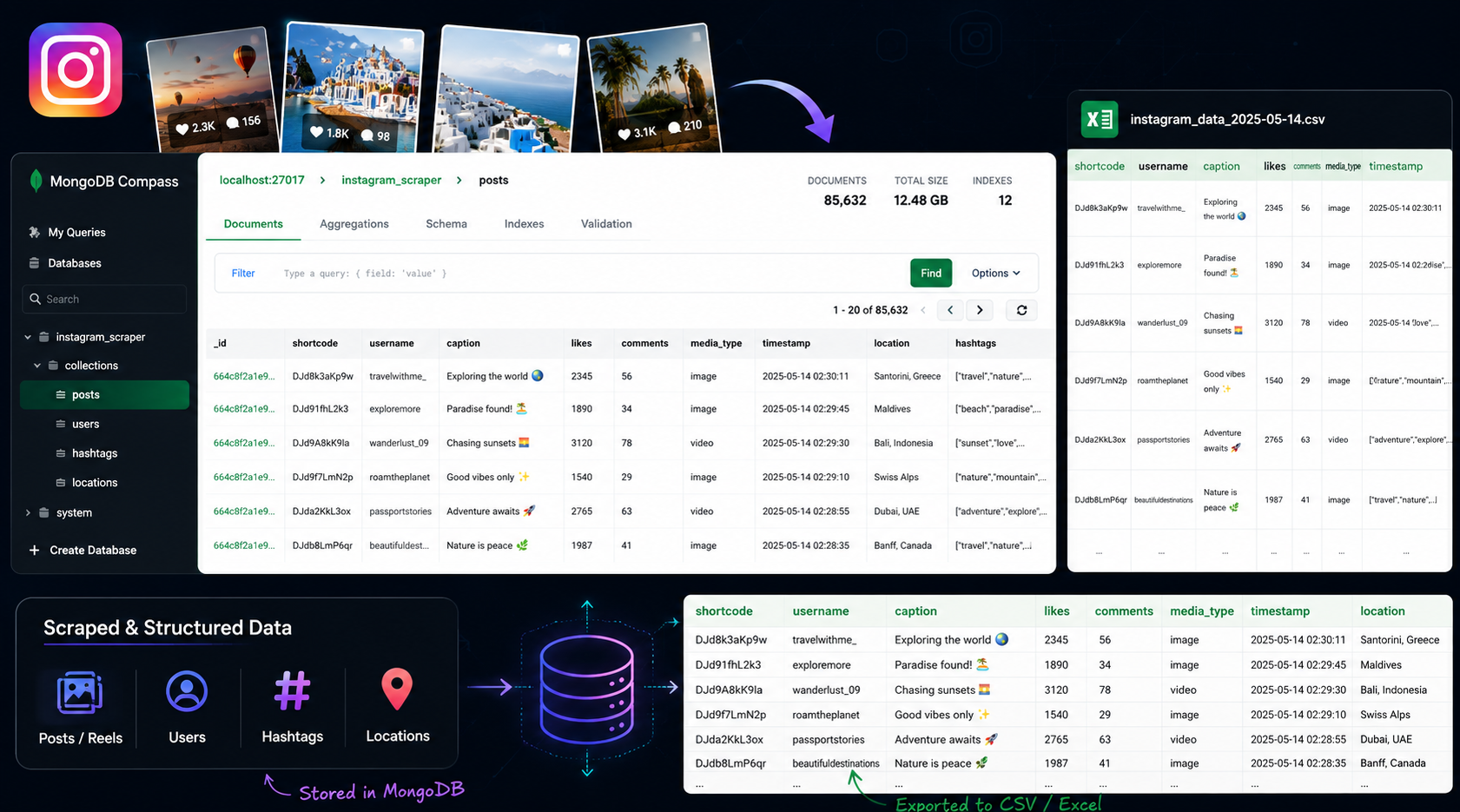Click the caption header in the CSV window
This screenshot has width=1460, height=812.
click(x=1221, y=166)
